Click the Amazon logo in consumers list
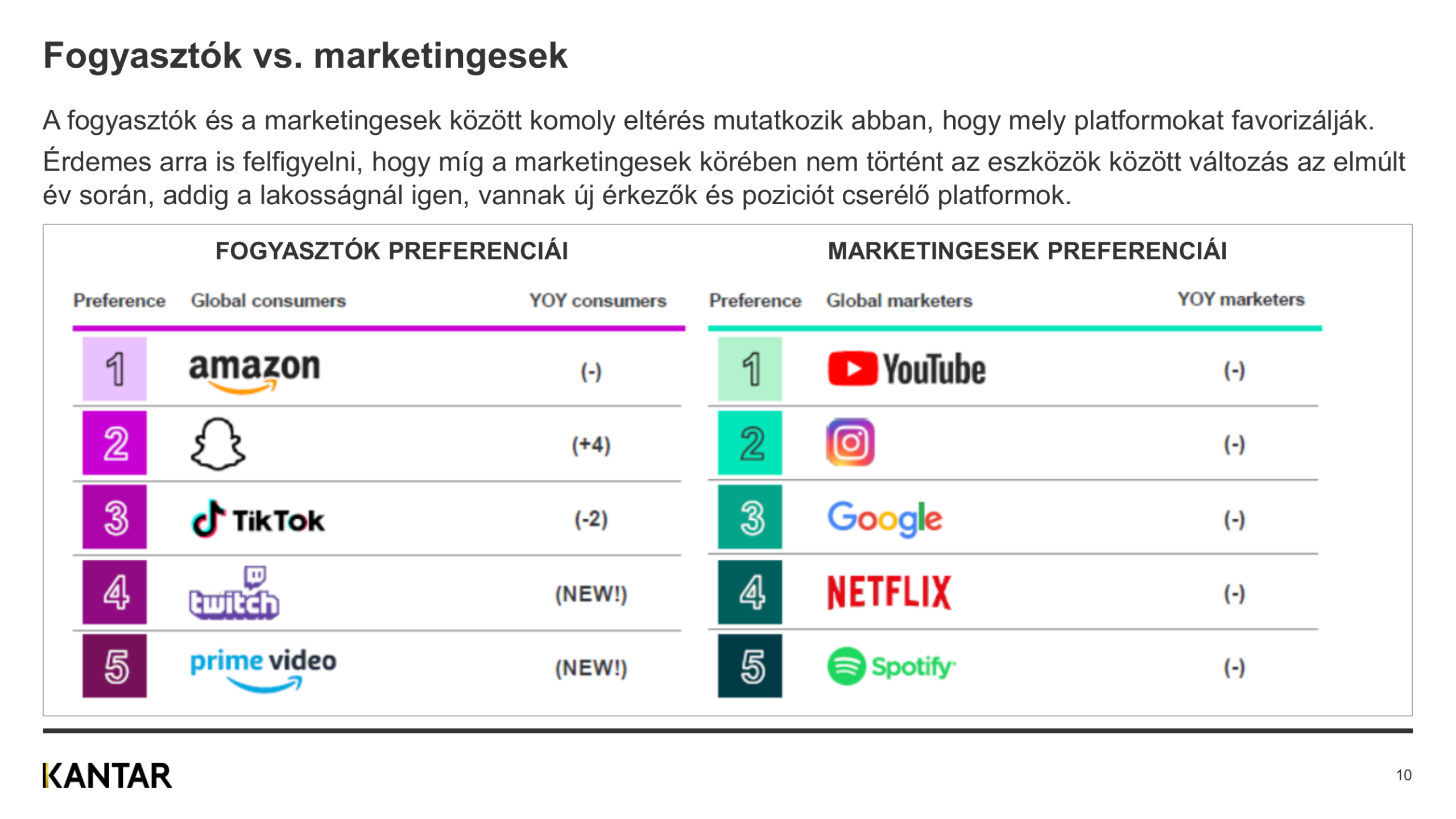The image size is (1456, 819). point(254,371)
